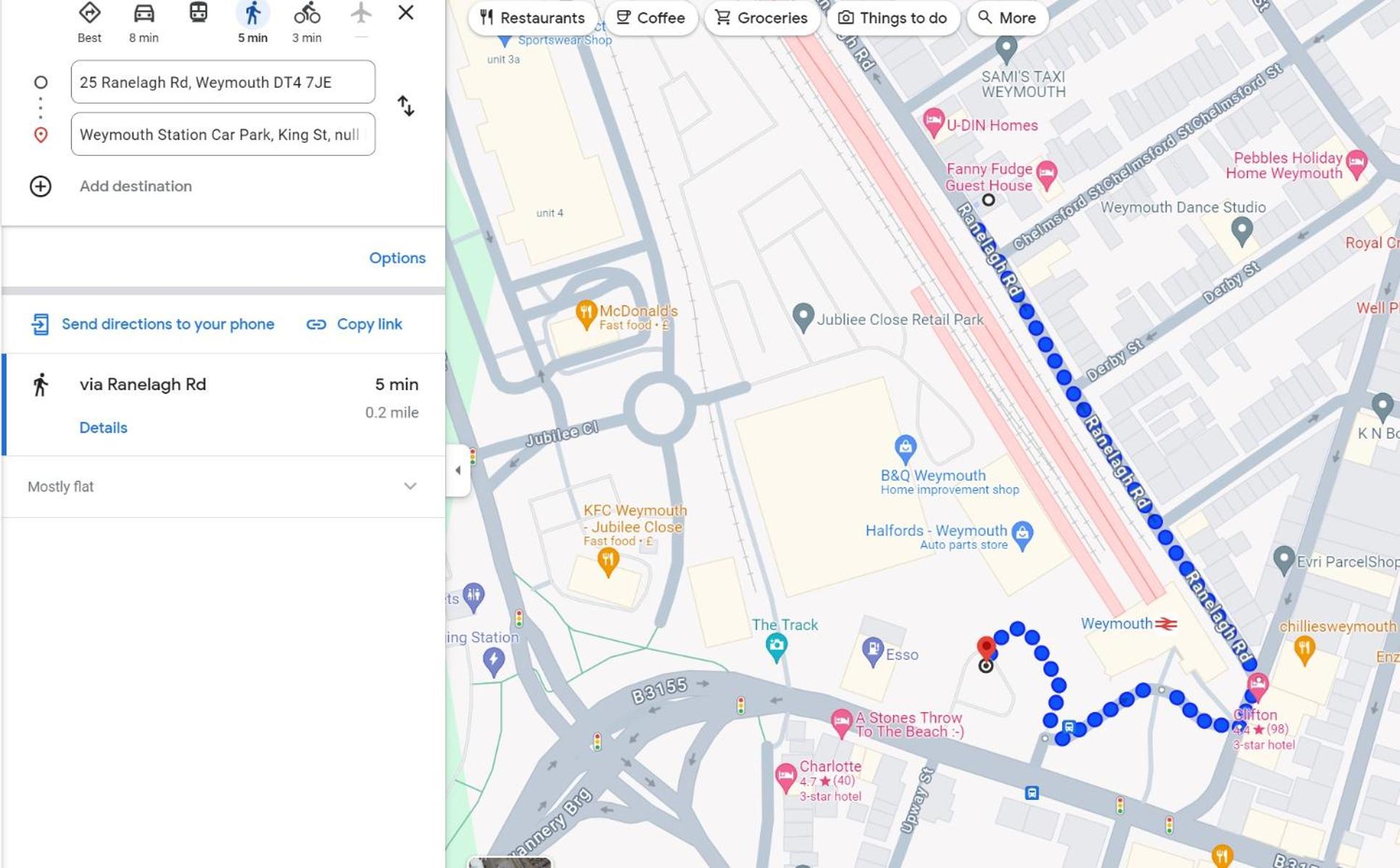
Task: Click the Add destination plus icon
Action: (41, 186)
